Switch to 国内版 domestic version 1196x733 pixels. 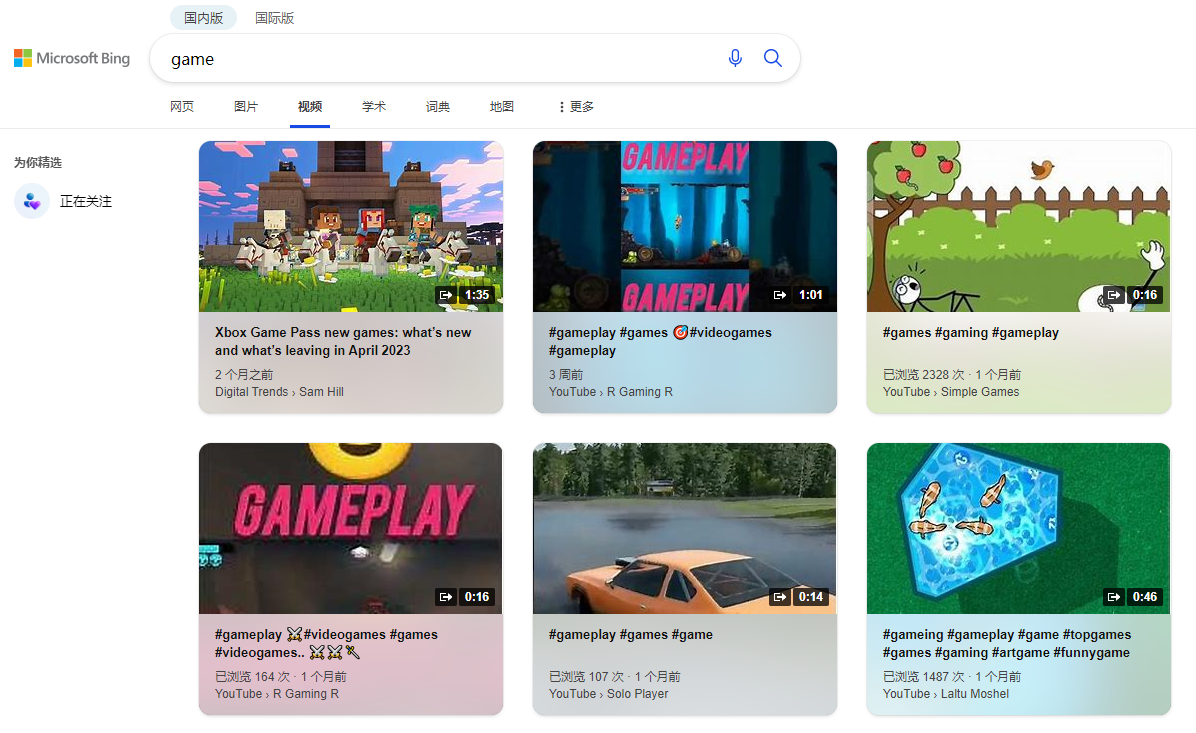pos(203,18)
